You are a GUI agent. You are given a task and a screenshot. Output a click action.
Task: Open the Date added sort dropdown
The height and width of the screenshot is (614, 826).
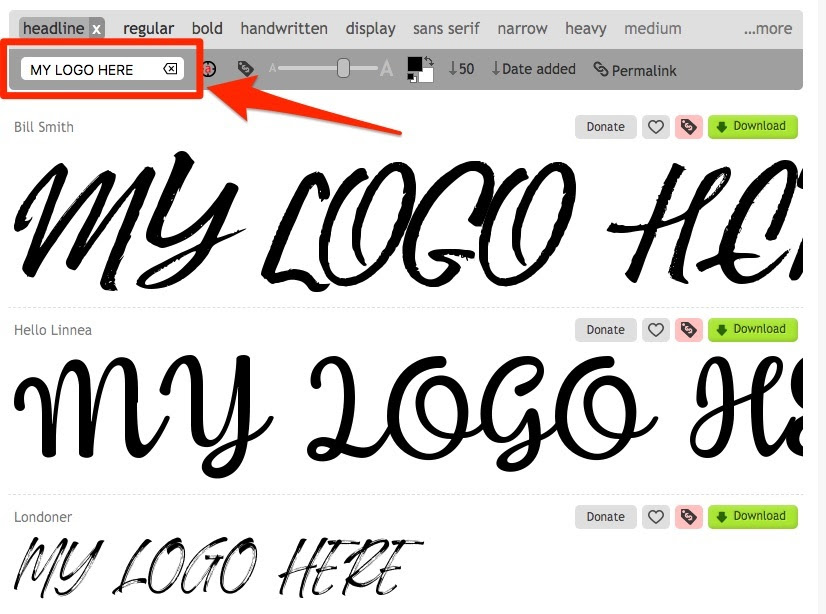533,69
